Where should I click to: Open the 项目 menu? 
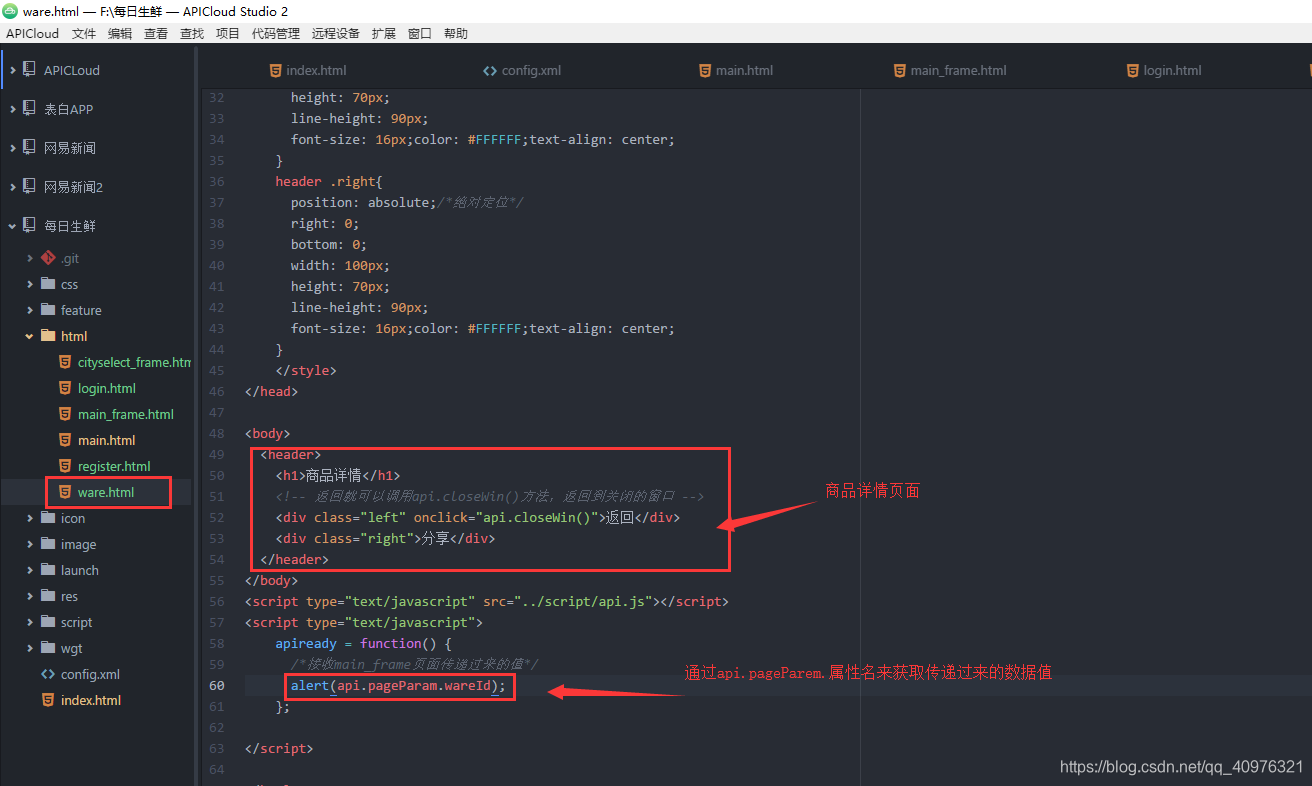click(228, 33)
